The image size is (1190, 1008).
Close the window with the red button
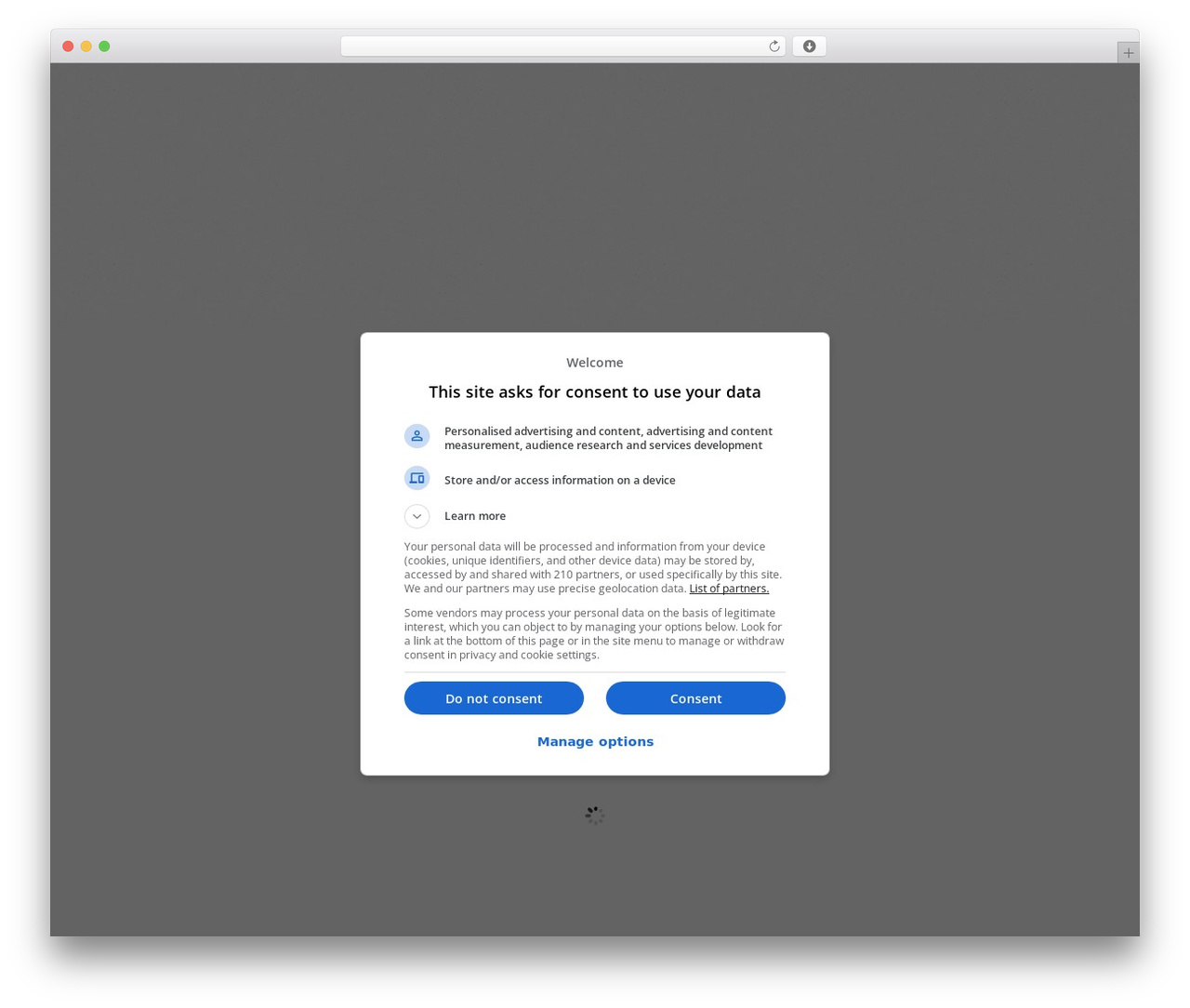68,46
